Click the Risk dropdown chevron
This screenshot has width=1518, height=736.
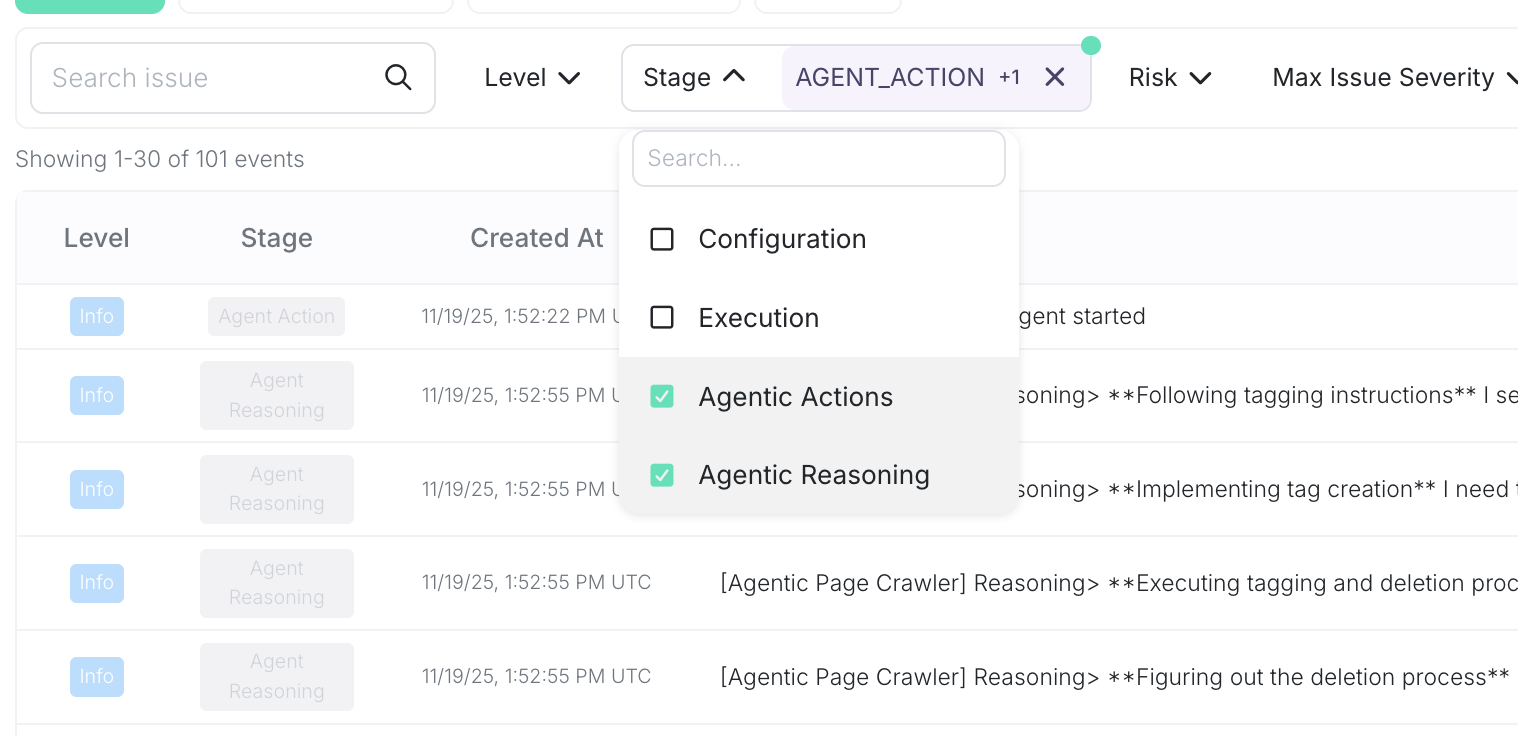click(x=1200, y=77)
